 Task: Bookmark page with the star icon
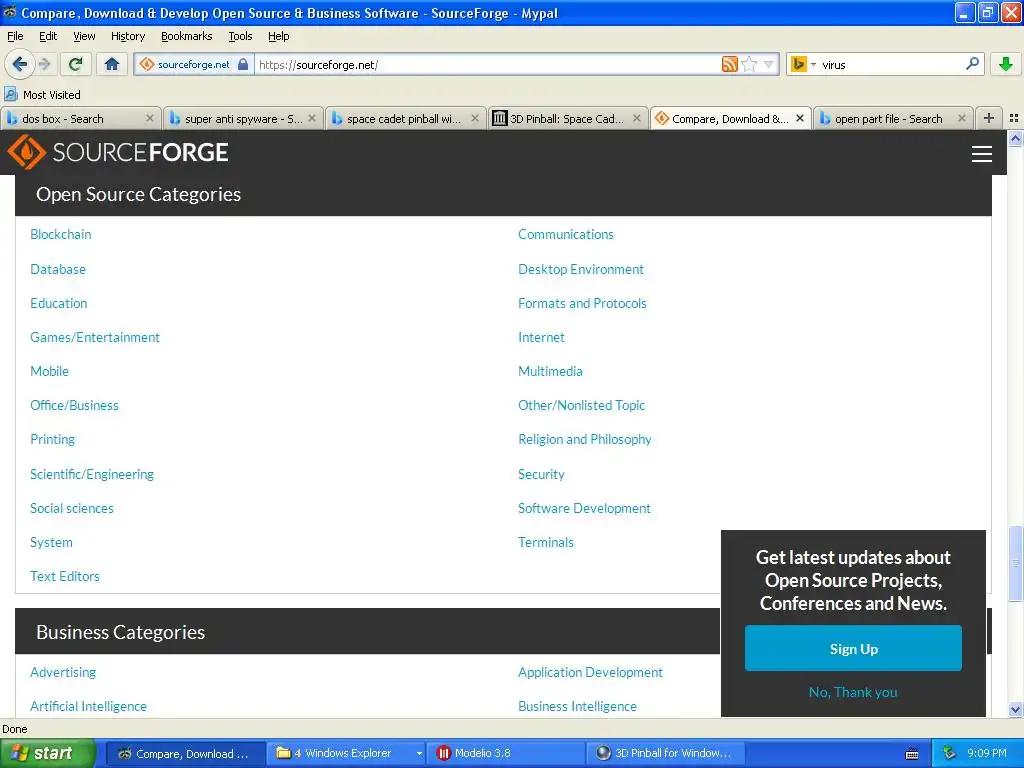[x=749, y=64]
